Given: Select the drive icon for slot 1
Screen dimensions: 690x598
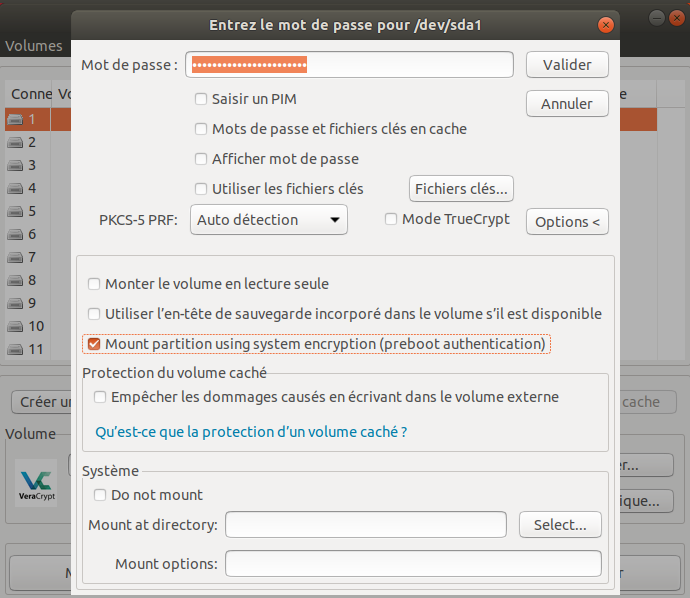Looking at the screenshot, I should (x=16, y=119).
